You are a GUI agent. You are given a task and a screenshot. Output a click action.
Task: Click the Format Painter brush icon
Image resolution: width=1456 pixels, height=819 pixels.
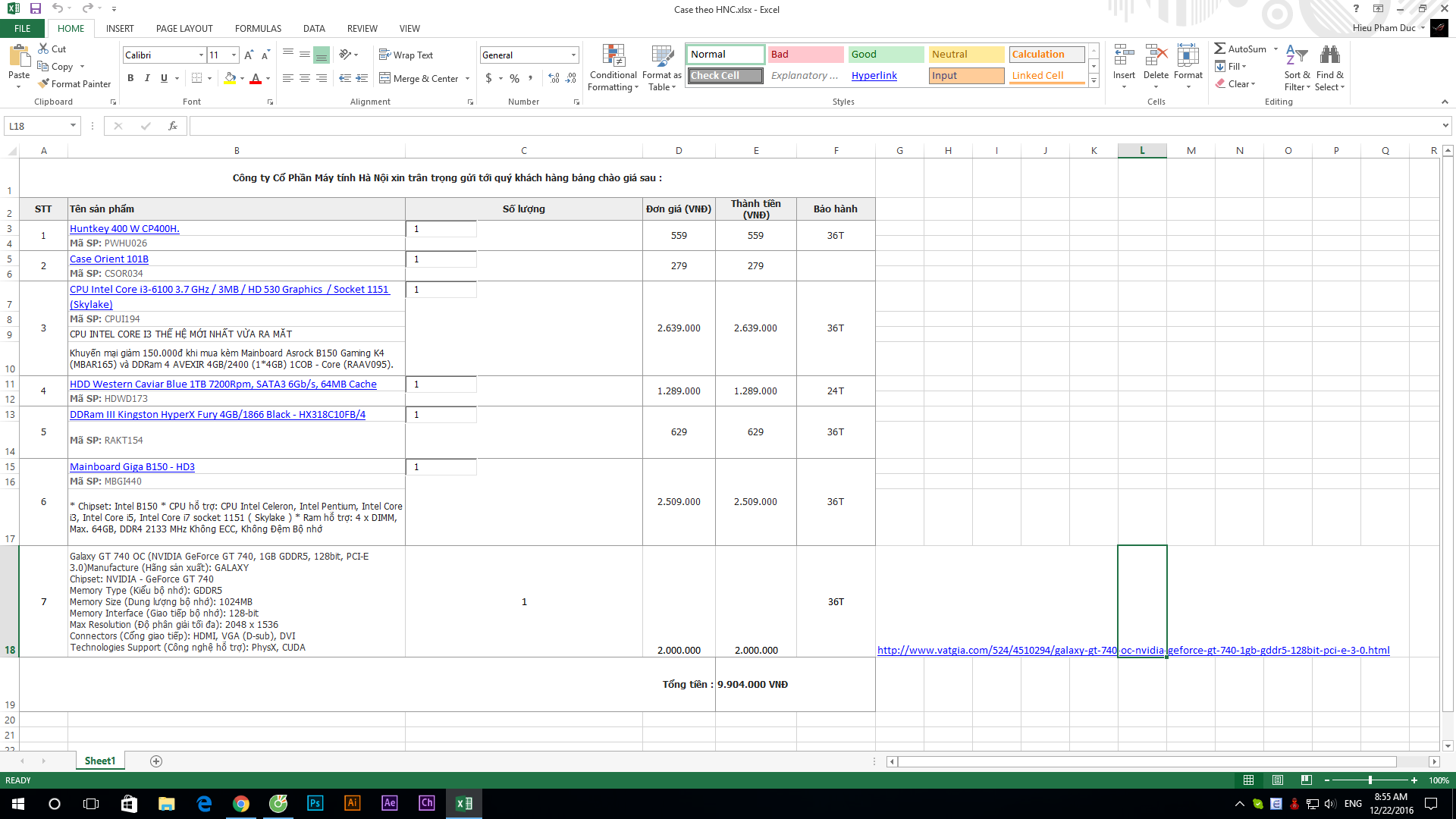tap(44, 83)
